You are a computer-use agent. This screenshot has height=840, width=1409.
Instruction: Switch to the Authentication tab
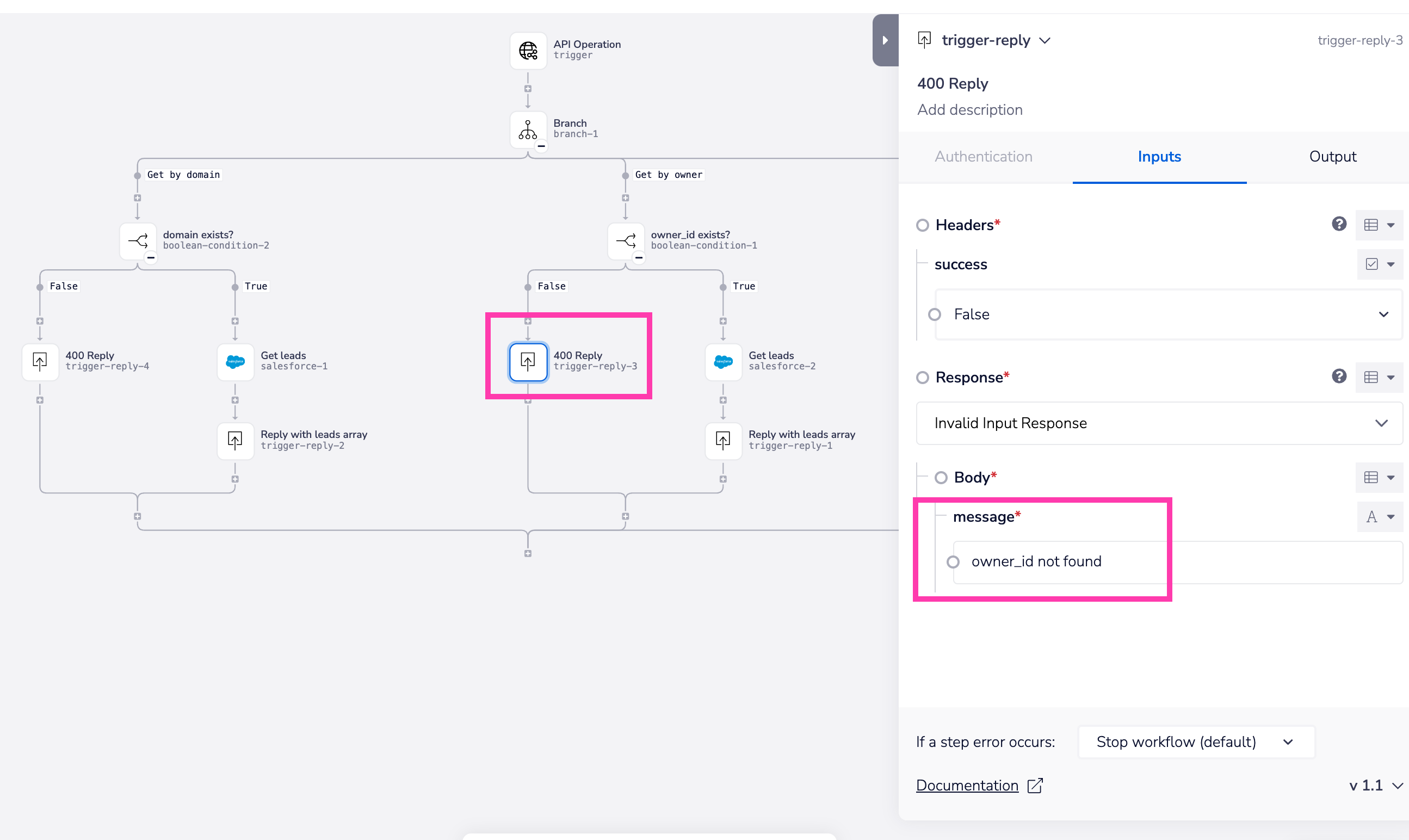[x=983, y=157]
